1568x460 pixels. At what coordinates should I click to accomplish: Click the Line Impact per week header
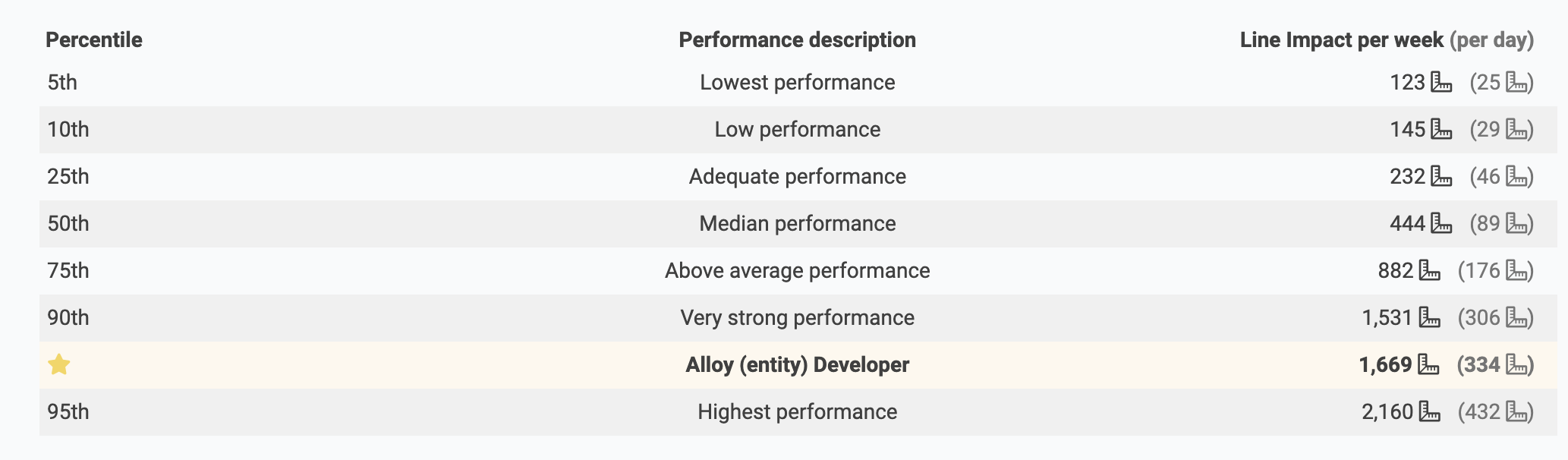pyautogui.click(x=1341, y=39)
